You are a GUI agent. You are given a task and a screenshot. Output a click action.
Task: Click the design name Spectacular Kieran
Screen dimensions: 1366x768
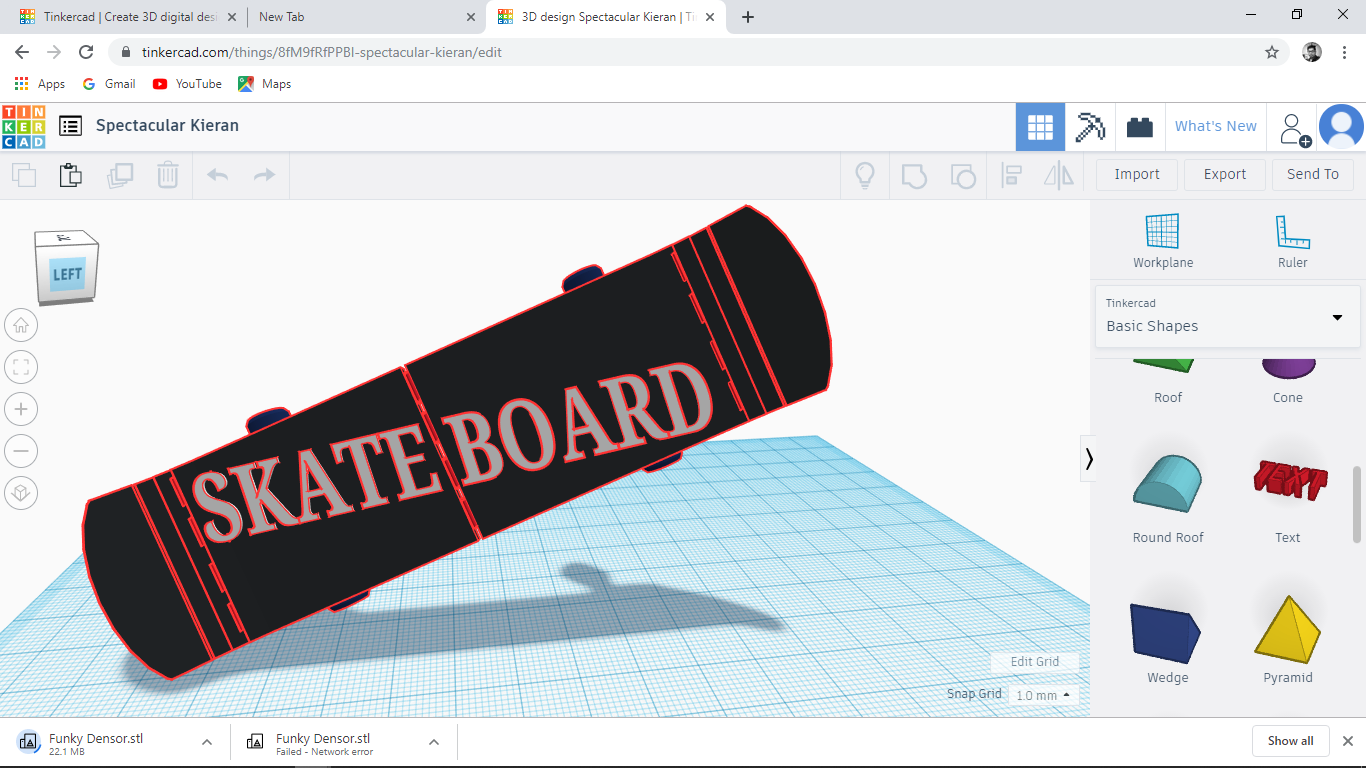click(x=167, y=126)
